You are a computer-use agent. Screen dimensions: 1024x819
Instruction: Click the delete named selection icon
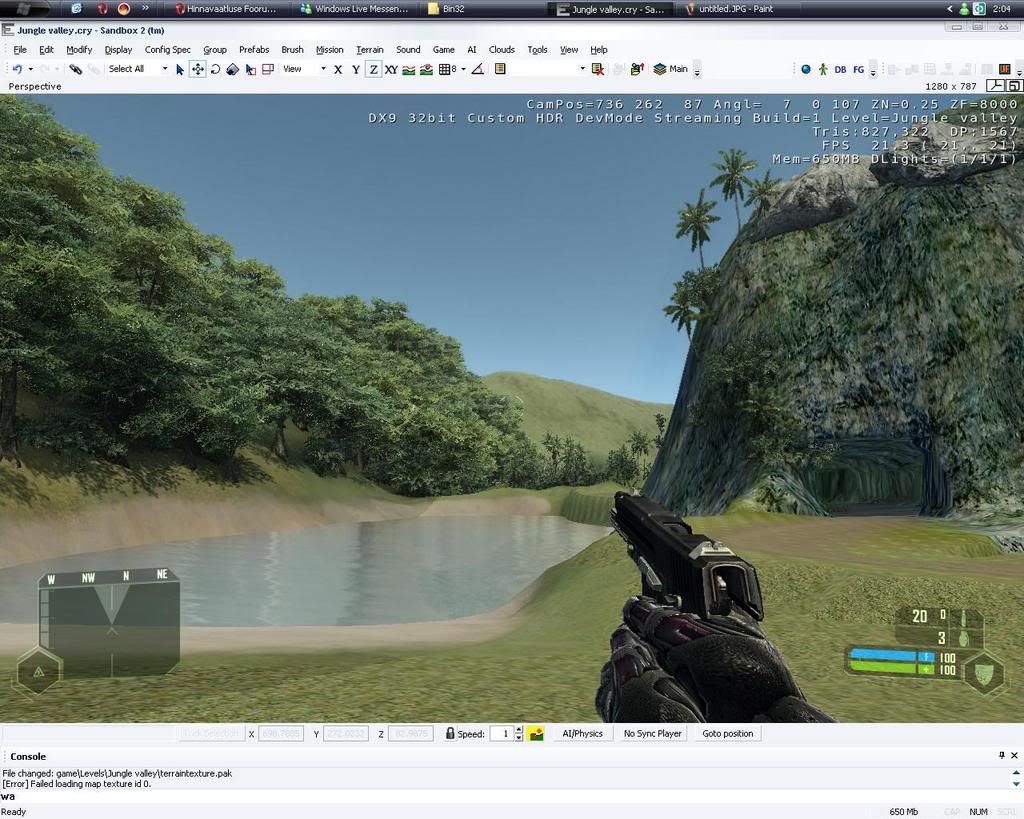(598, 69)
